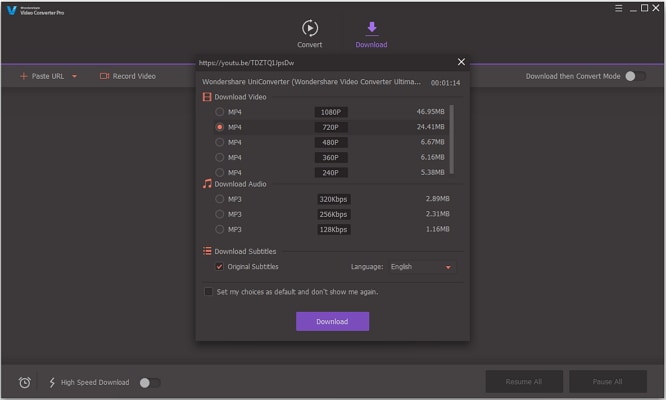
Task: Select MP4 240P video option
Action: tap(220, 172)
